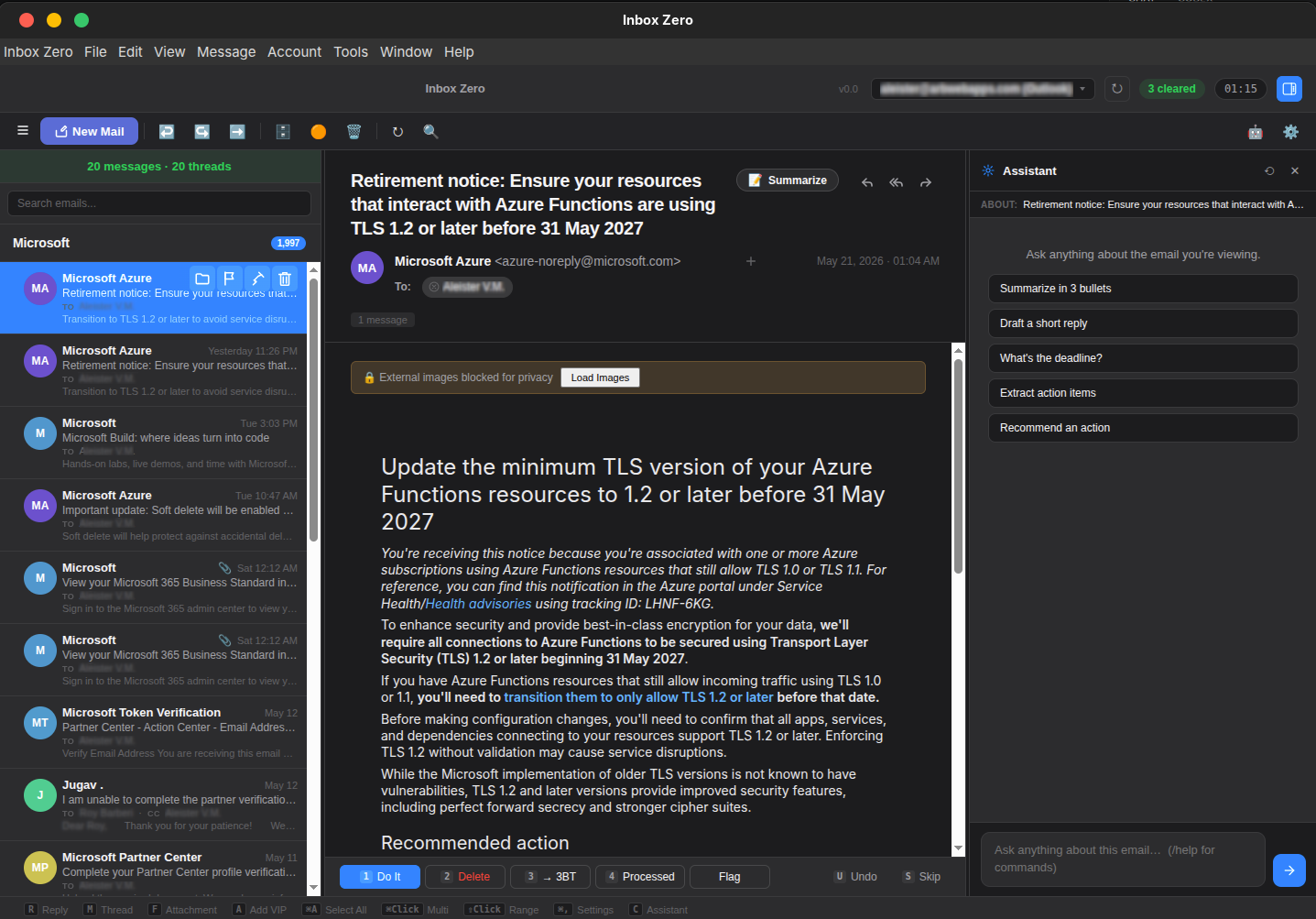Click the red Delete action button
Viewport: 1316px width, 919px height.
[465, 877]
